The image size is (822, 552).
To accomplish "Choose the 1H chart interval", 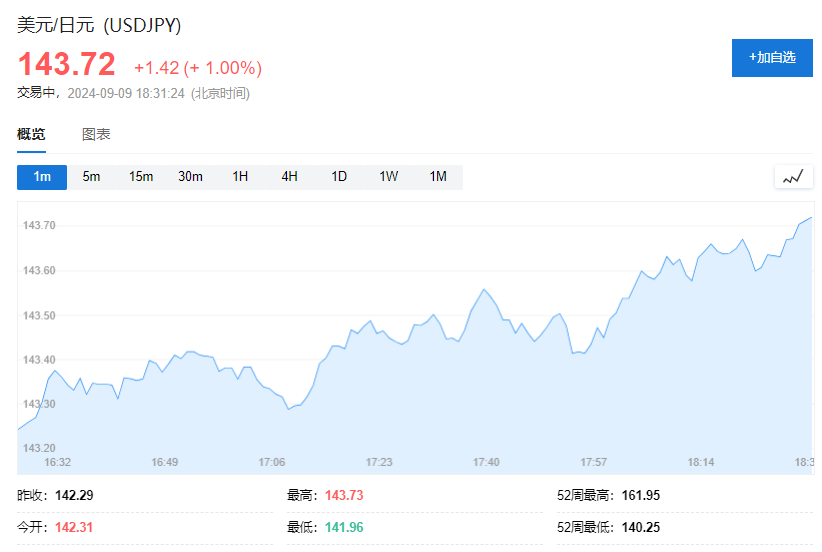I will coord(240,177).
